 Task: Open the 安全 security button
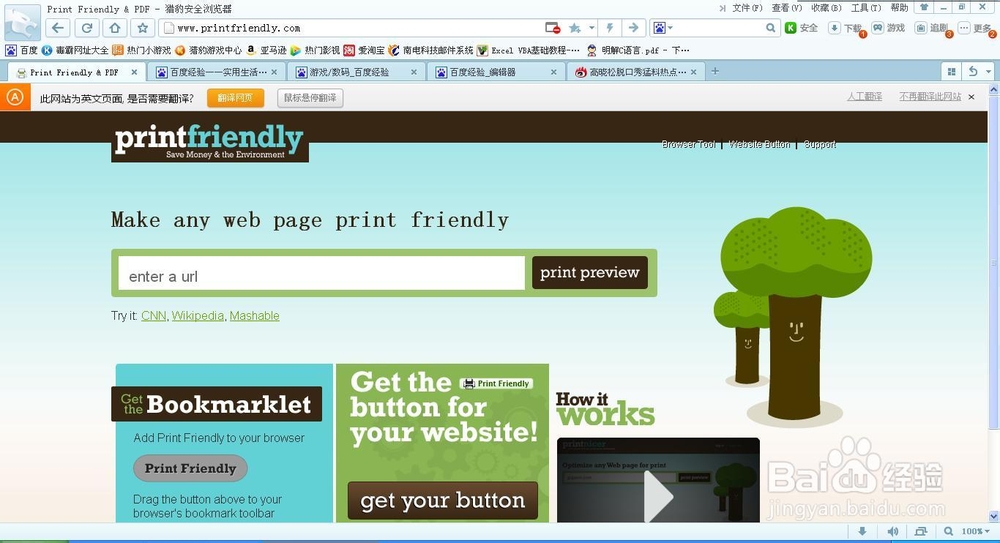[x=802, y=28]
